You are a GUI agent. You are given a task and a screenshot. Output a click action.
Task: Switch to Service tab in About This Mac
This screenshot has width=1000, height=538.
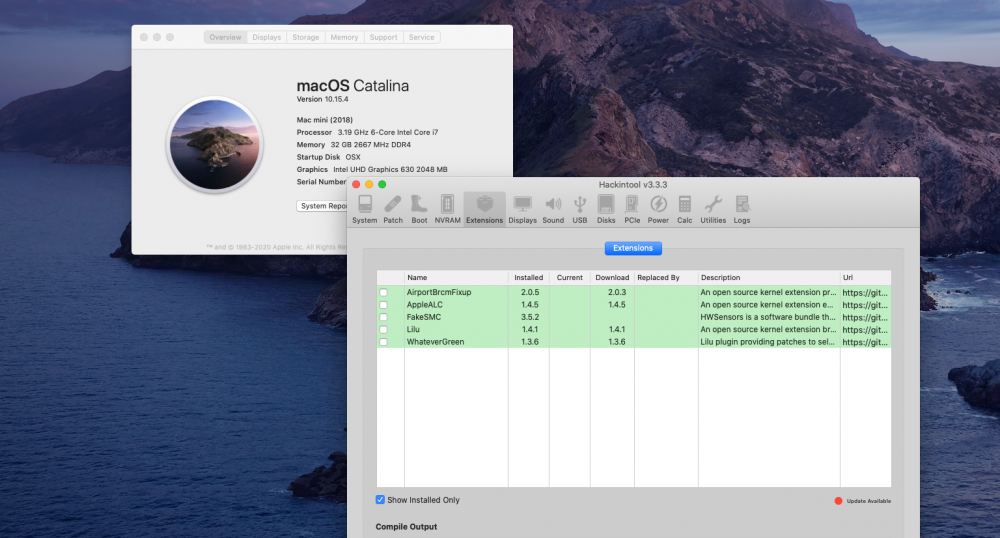coord(422,37)
